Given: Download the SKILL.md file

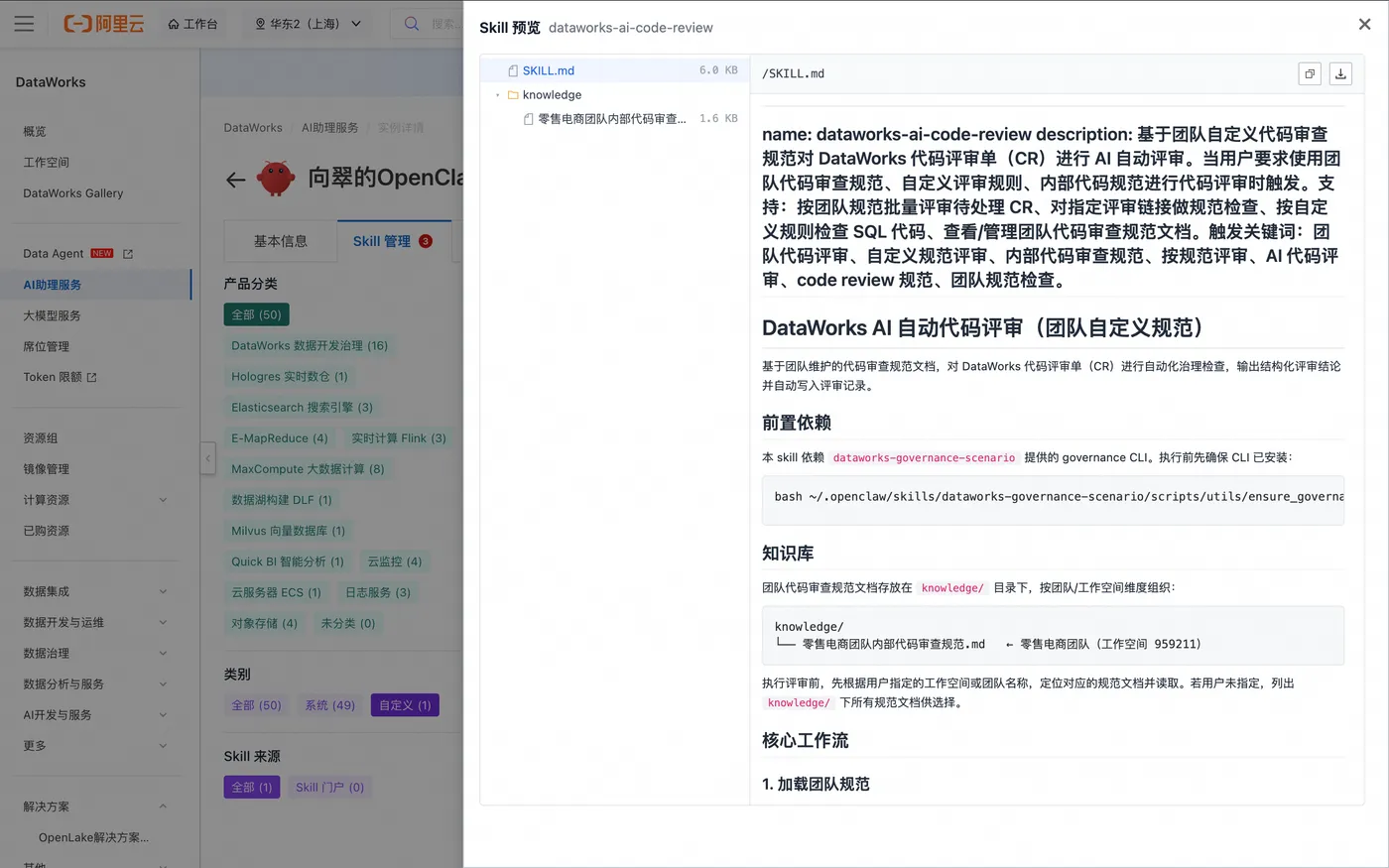Looking at the screenshot, I should [x=1340, y=73].
